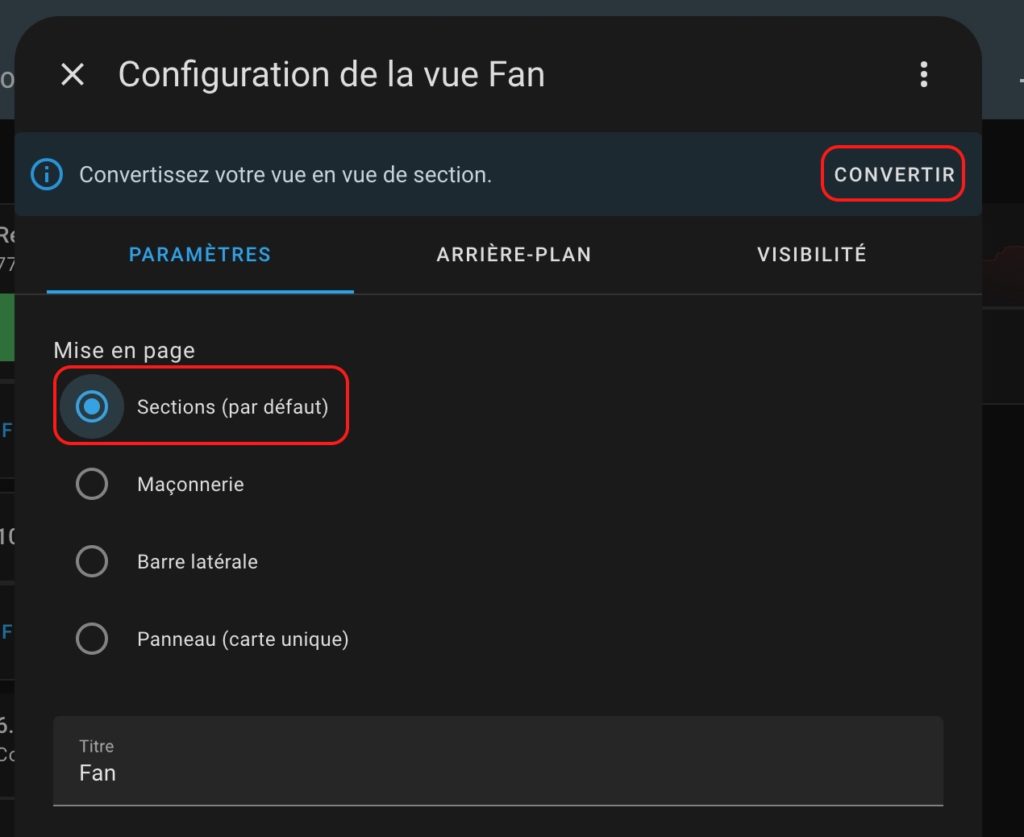Viewport: 1024px width, 837px height.
Task: Switch to the PARAMÈTRES tab
Action: [200, 255]
